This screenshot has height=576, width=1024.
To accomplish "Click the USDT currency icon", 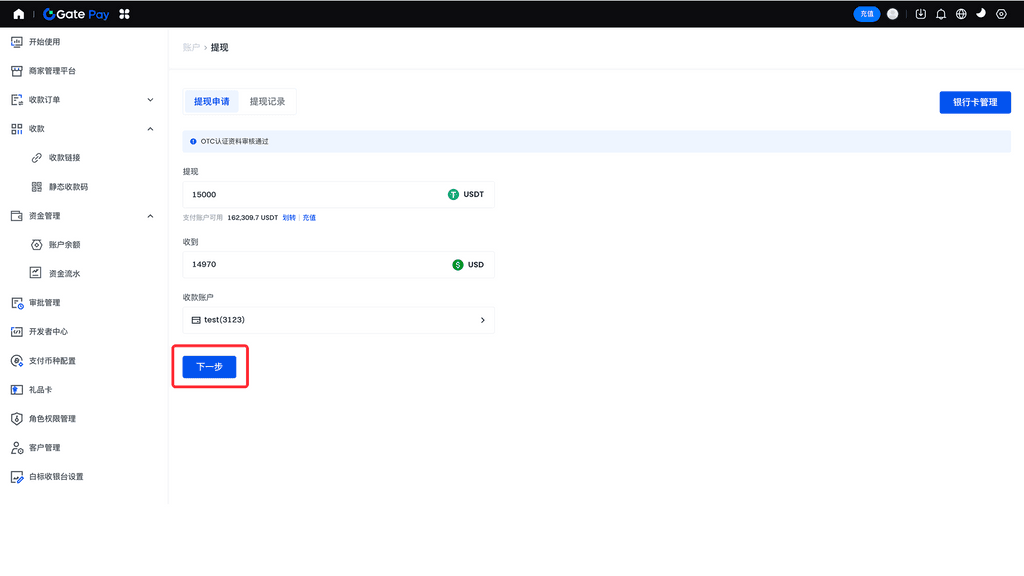I will [x=453, y=195].
